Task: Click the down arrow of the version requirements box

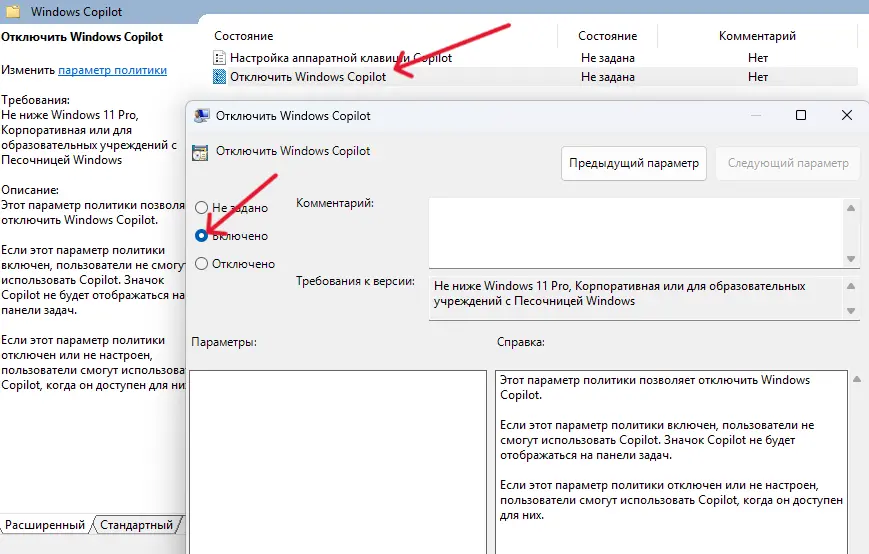Action: pyautogui.click(x=851, y=311)
